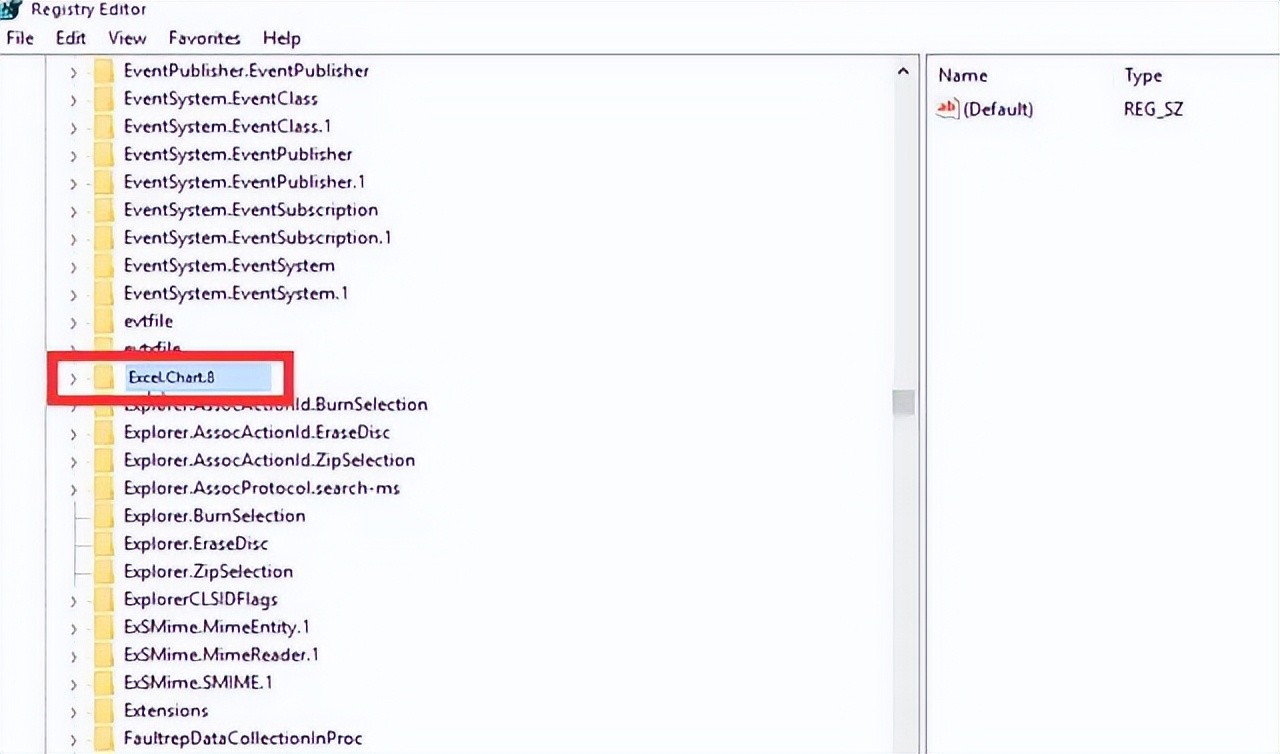Open the Help menu
Viewport: 1280px width, 754px height.
click(x=281, y=38)
